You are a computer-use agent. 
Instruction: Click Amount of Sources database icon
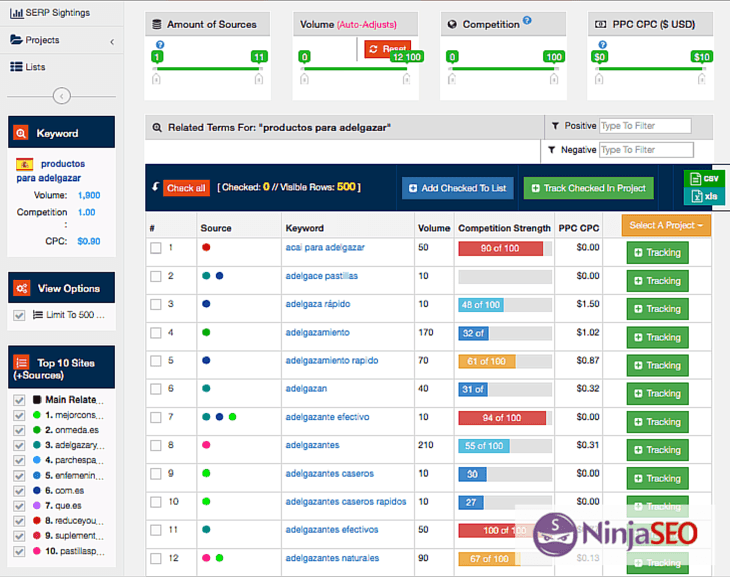point(157,24)
